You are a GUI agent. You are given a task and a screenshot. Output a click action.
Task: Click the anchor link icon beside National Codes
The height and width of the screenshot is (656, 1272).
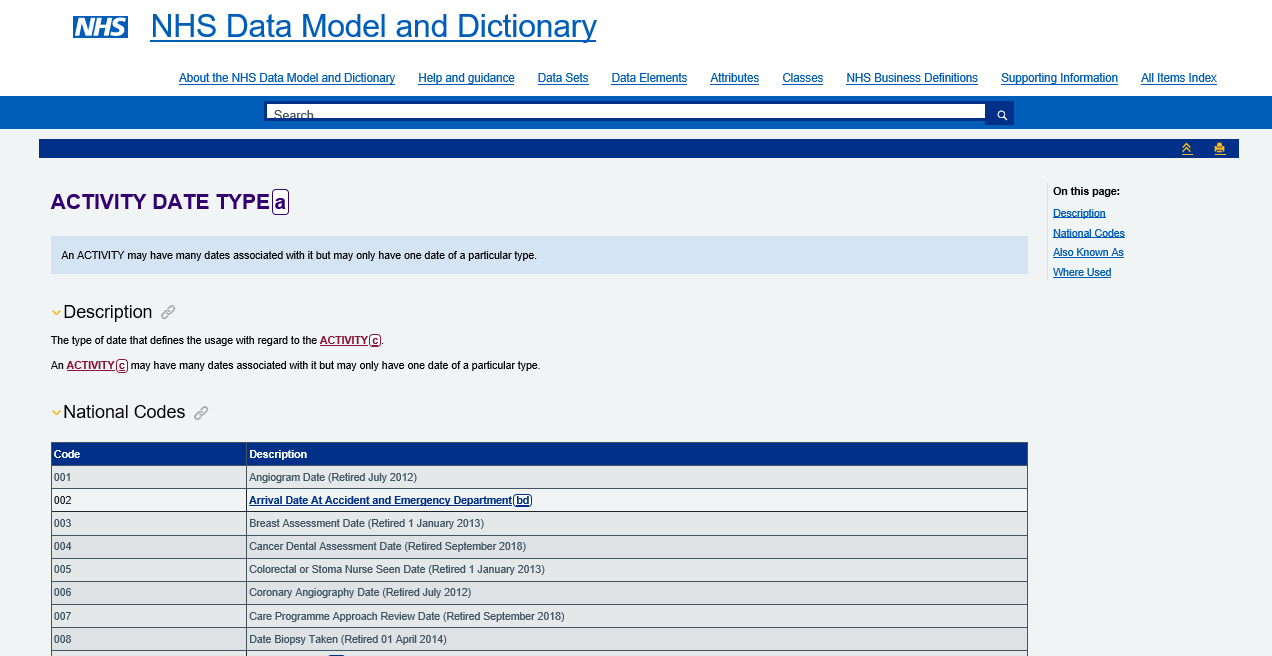tap(201, 412)
